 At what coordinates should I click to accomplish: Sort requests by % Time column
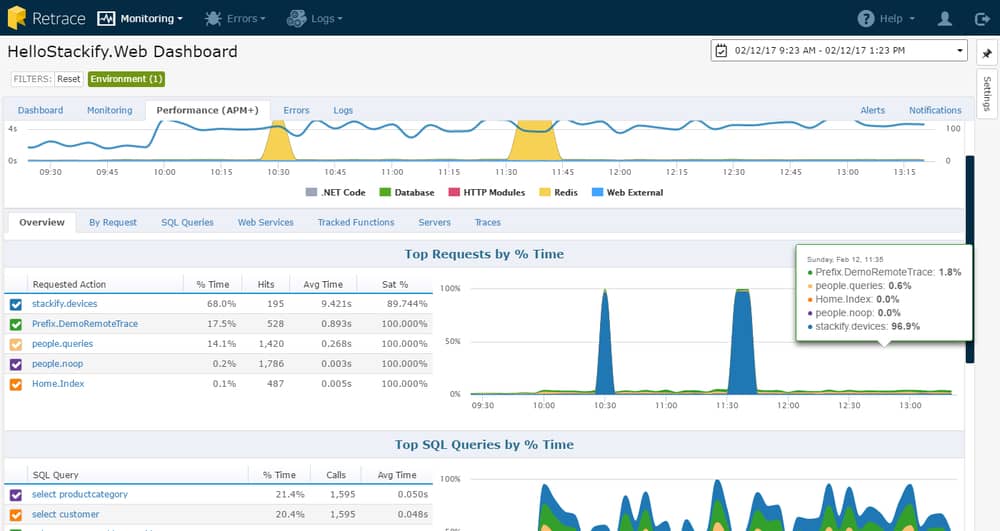pyautogui.click(x=212, y=284)
